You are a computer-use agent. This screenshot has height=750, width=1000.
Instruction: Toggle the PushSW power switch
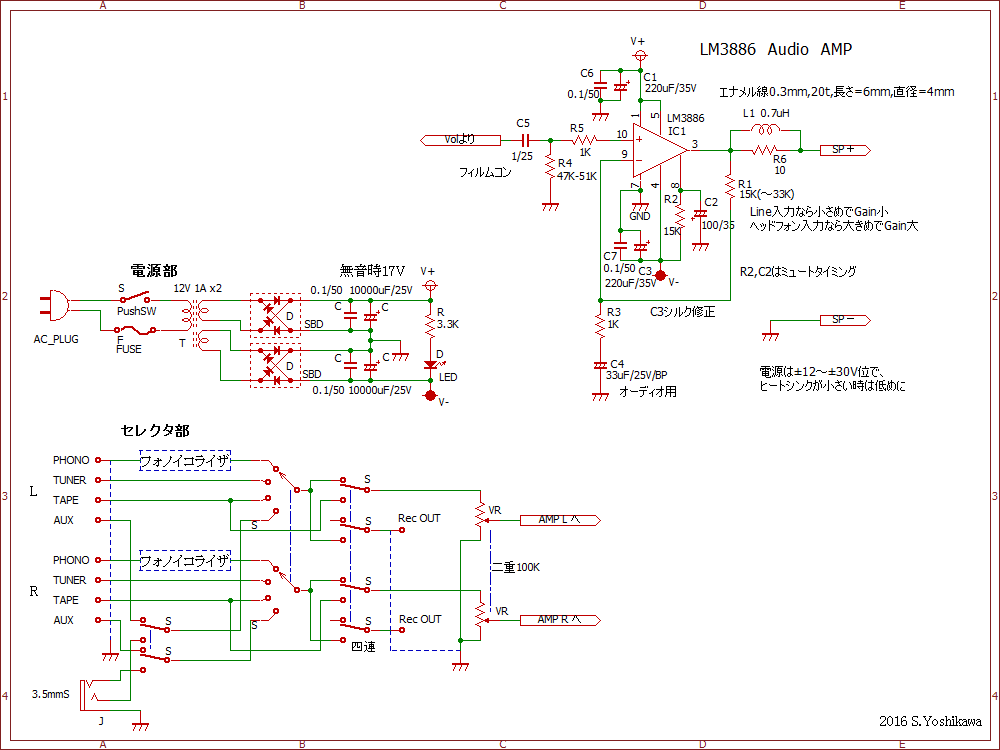coord(136,299)
